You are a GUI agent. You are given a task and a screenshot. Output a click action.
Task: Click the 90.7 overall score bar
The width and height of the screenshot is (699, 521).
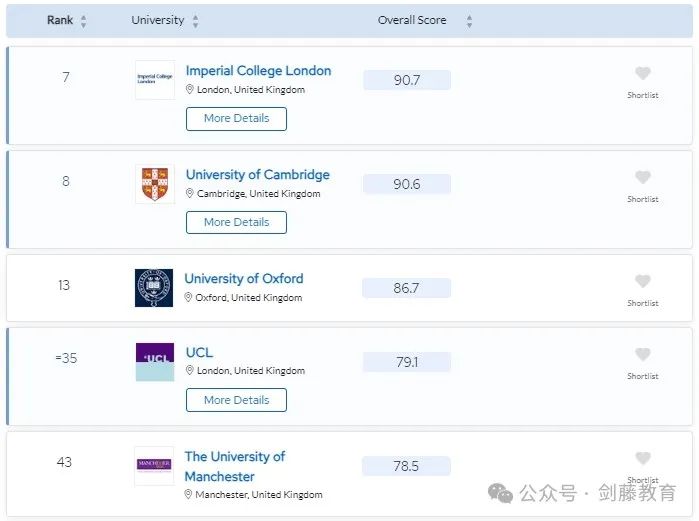coord(407,80)
